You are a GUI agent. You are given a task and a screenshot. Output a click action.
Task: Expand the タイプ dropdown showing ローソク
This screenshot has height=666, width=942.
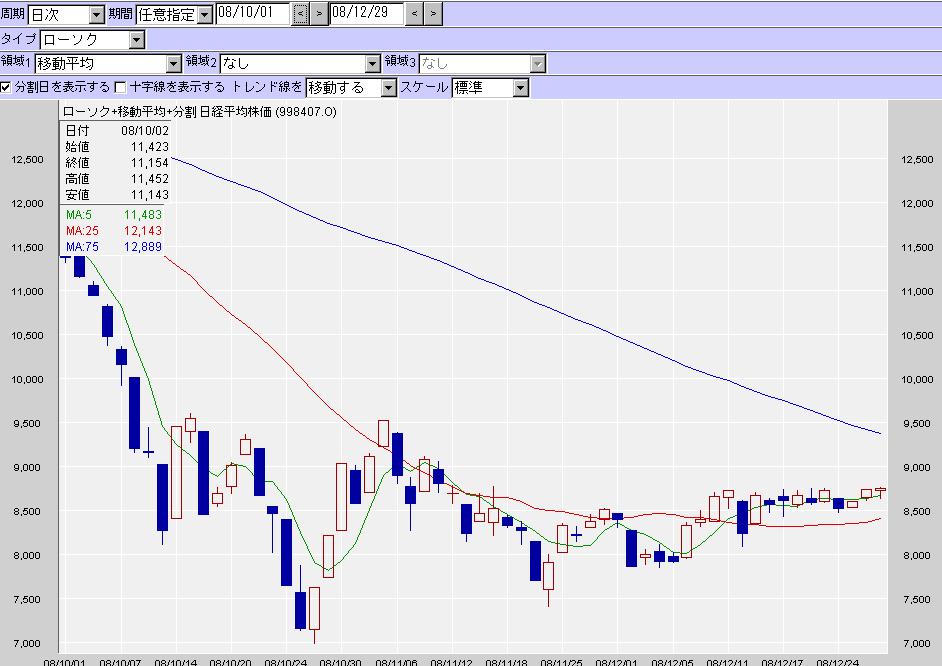pyautogui.click(x=136, y=40)
